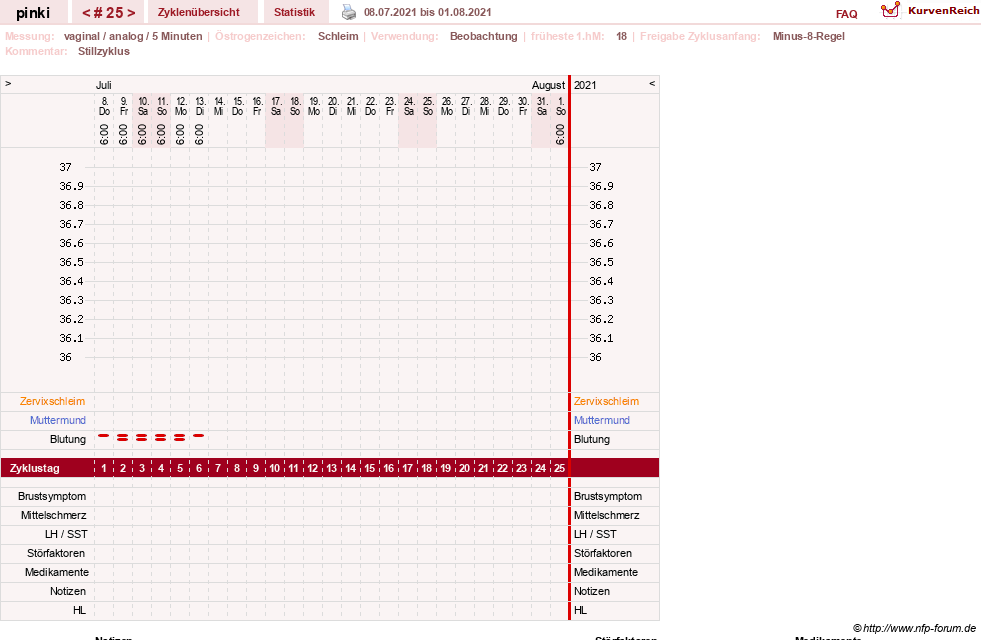Select cycle day 10 in Zyklustag row

(x=275, y=468)
